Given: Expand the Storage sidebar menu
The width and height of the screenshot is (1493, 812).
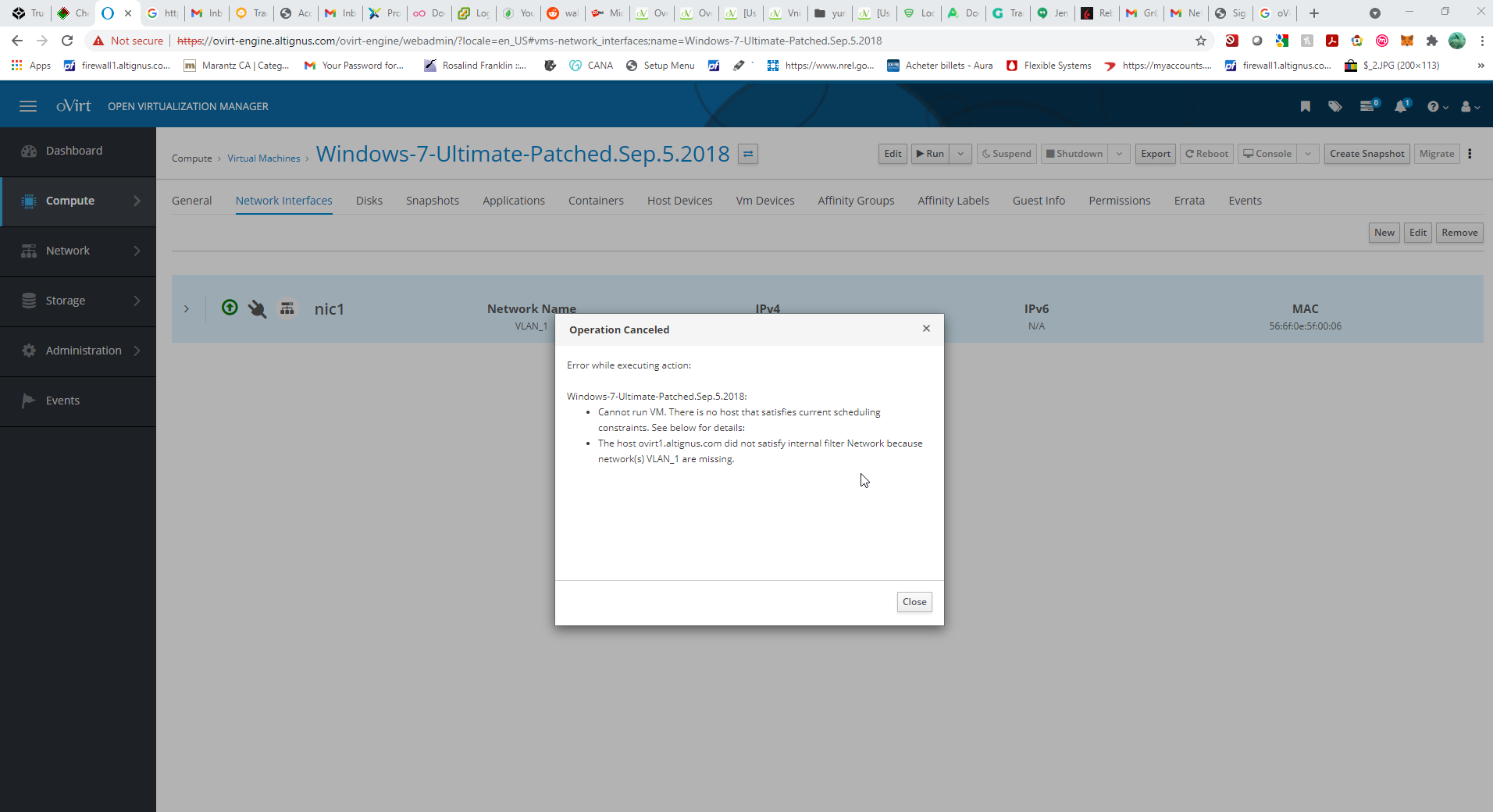Looking at the screenshot, I should click(x=78, y=301).
